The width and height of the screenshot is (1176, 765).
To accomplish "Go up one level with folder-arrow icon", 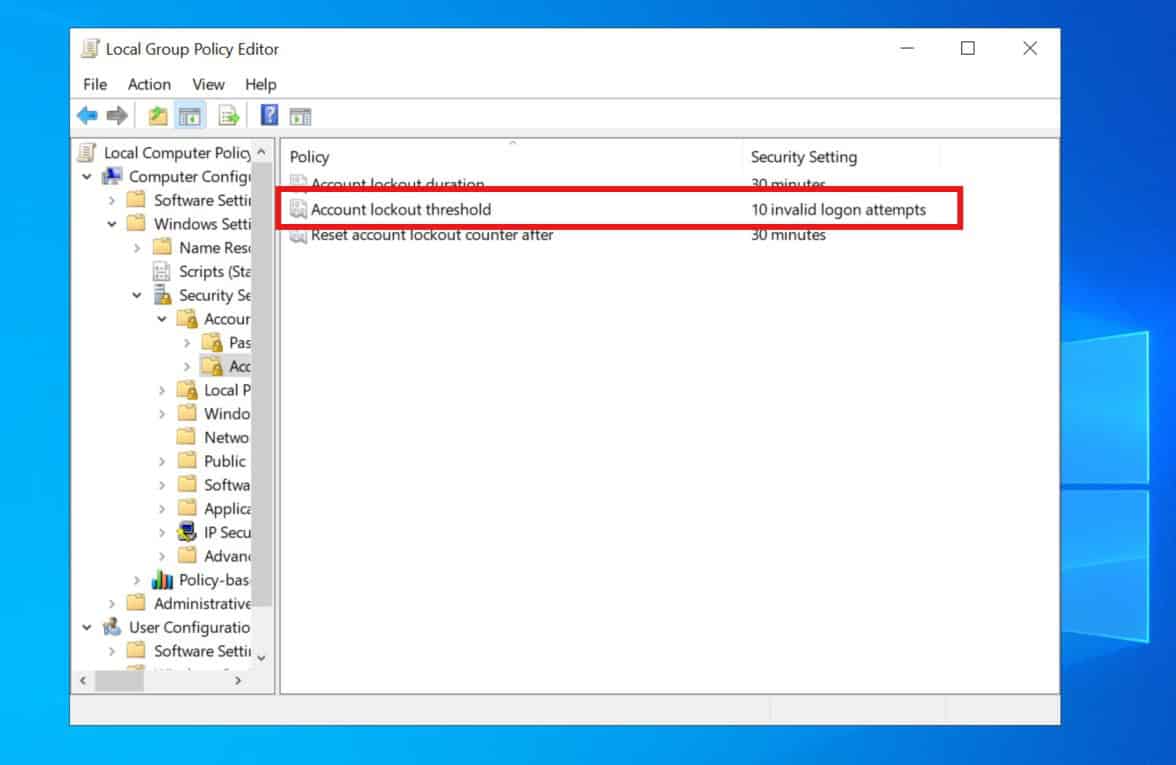I will tap(158, 116).
